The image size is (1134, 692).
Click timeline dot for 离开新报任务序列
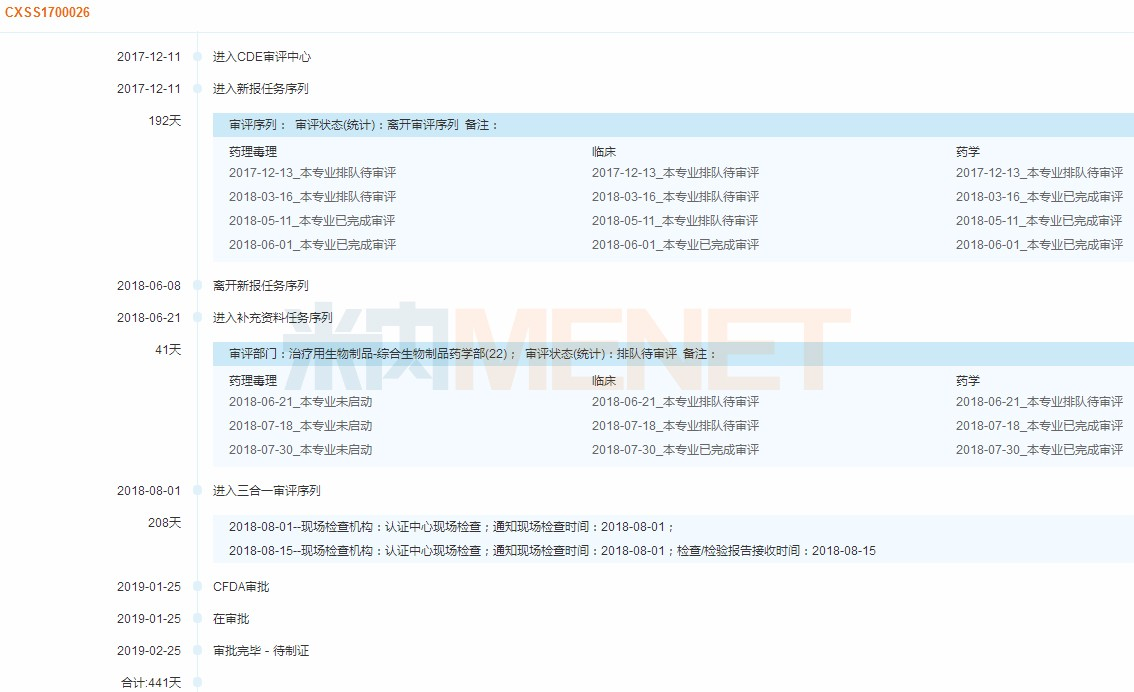pos(198,286)
